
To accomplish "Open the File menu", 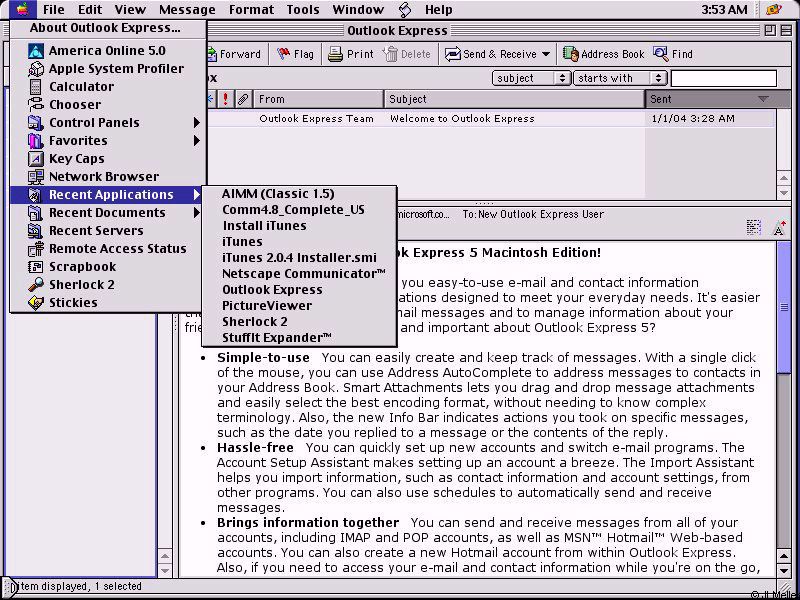I will point(54,10).
